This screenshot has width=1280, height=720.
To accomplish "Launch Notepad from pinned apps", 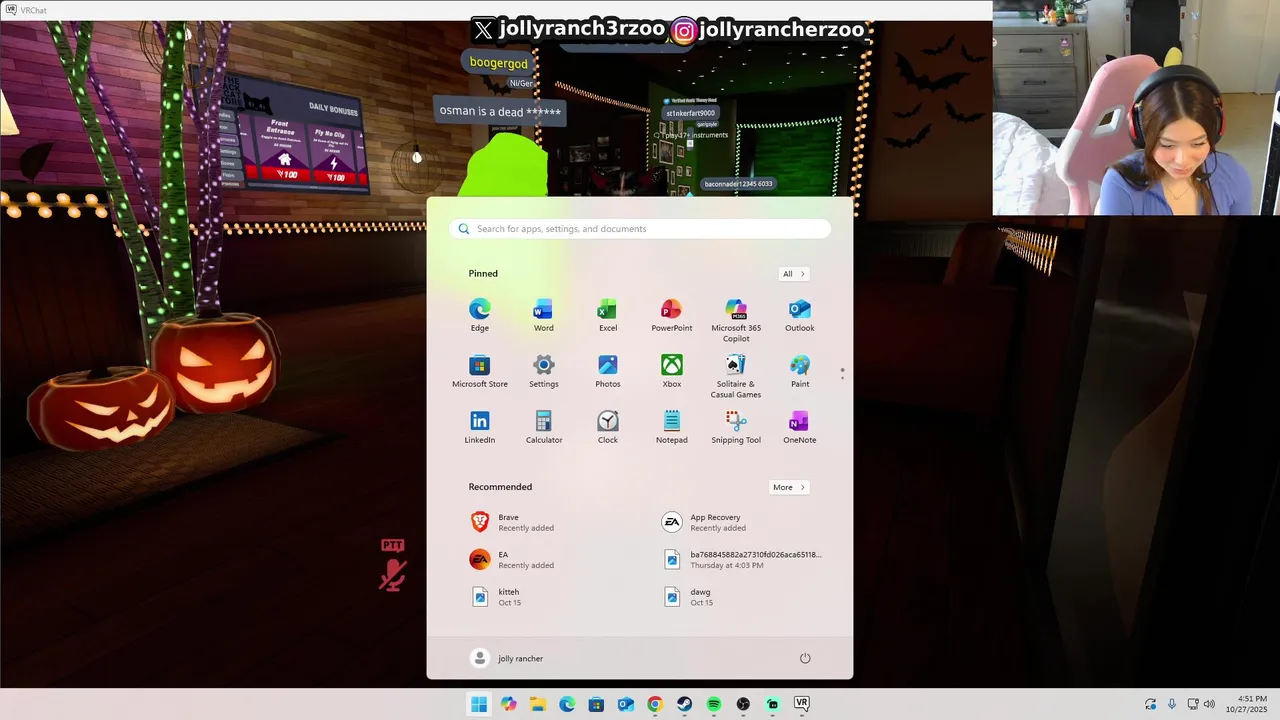I will point(671,427).
